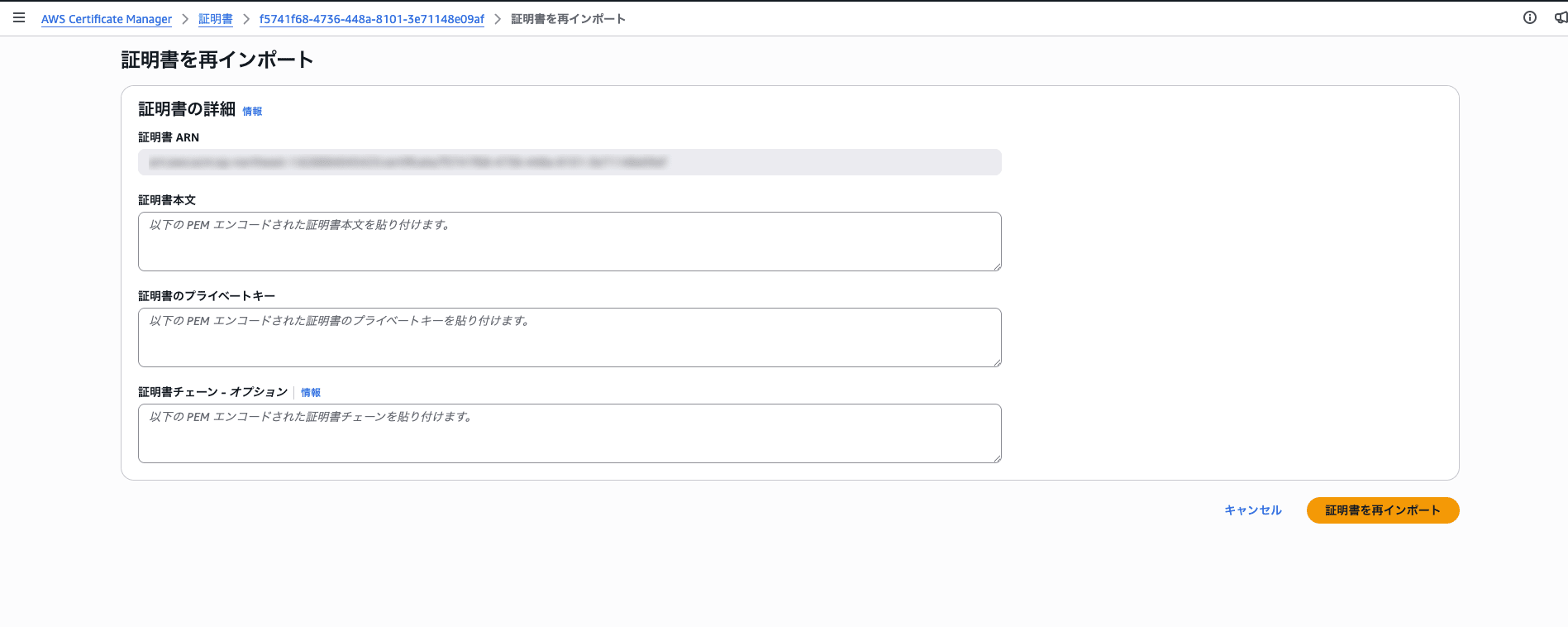Screen dimensions: 1568x627
Task: Go to AWS Certificate Manager breadcrumb
Action: click(x=107, y=19)
